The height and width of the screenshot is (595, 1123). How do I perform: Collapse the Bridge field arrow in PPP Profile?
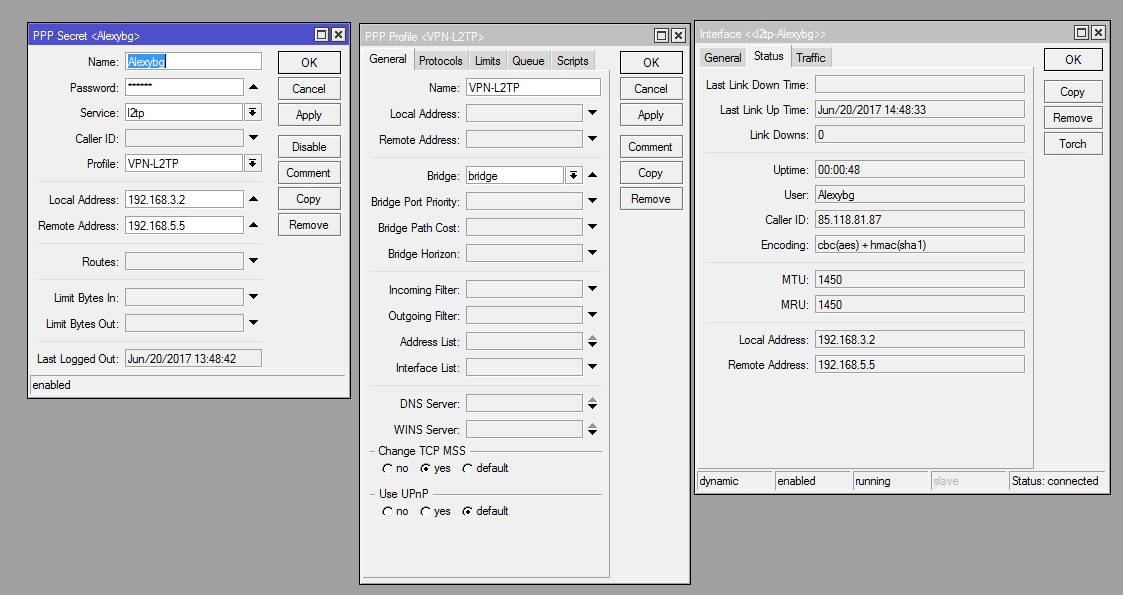coord(592,176)
